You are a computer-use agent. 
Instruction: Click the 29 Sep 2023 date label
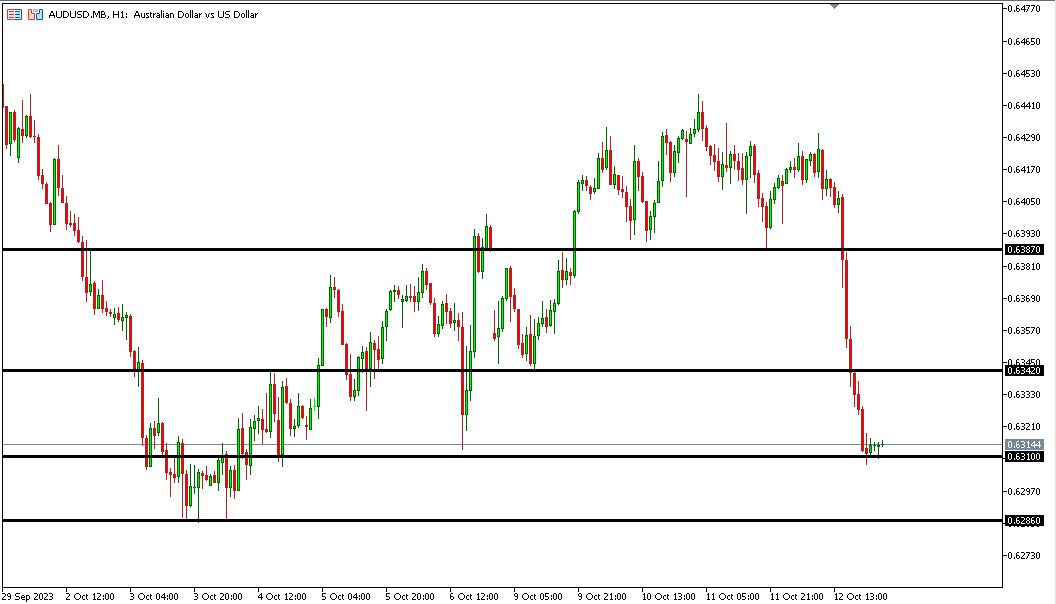pyautogui.click(x=28, y=597)
